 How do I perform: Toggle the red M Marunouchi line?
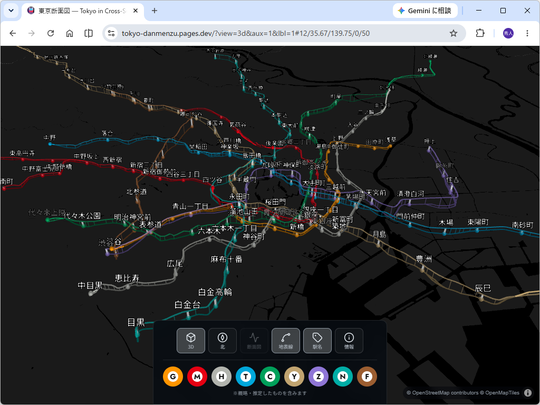pyautogui.click(x=197, y=376)
